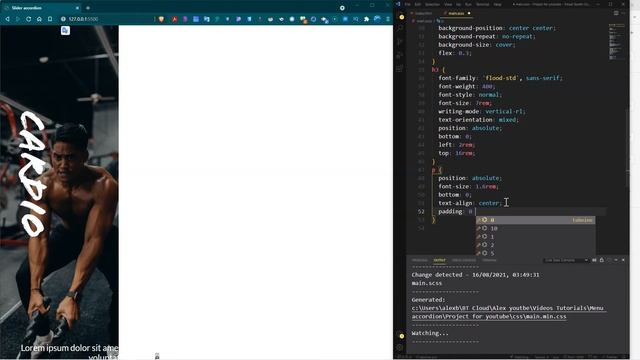Go back in the browser
The height and width of the screenshot is (360, 640).
pyautogui.click(x=7, y=19)
